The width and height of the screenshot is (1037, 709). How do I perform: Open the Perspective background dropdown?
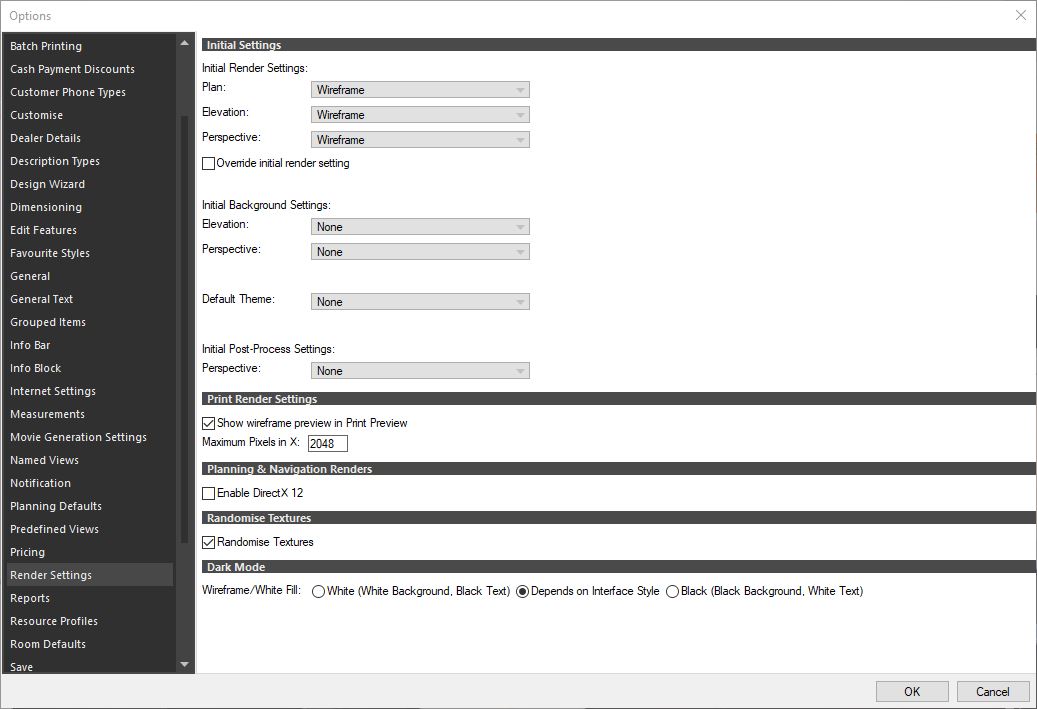coord(419,251)
